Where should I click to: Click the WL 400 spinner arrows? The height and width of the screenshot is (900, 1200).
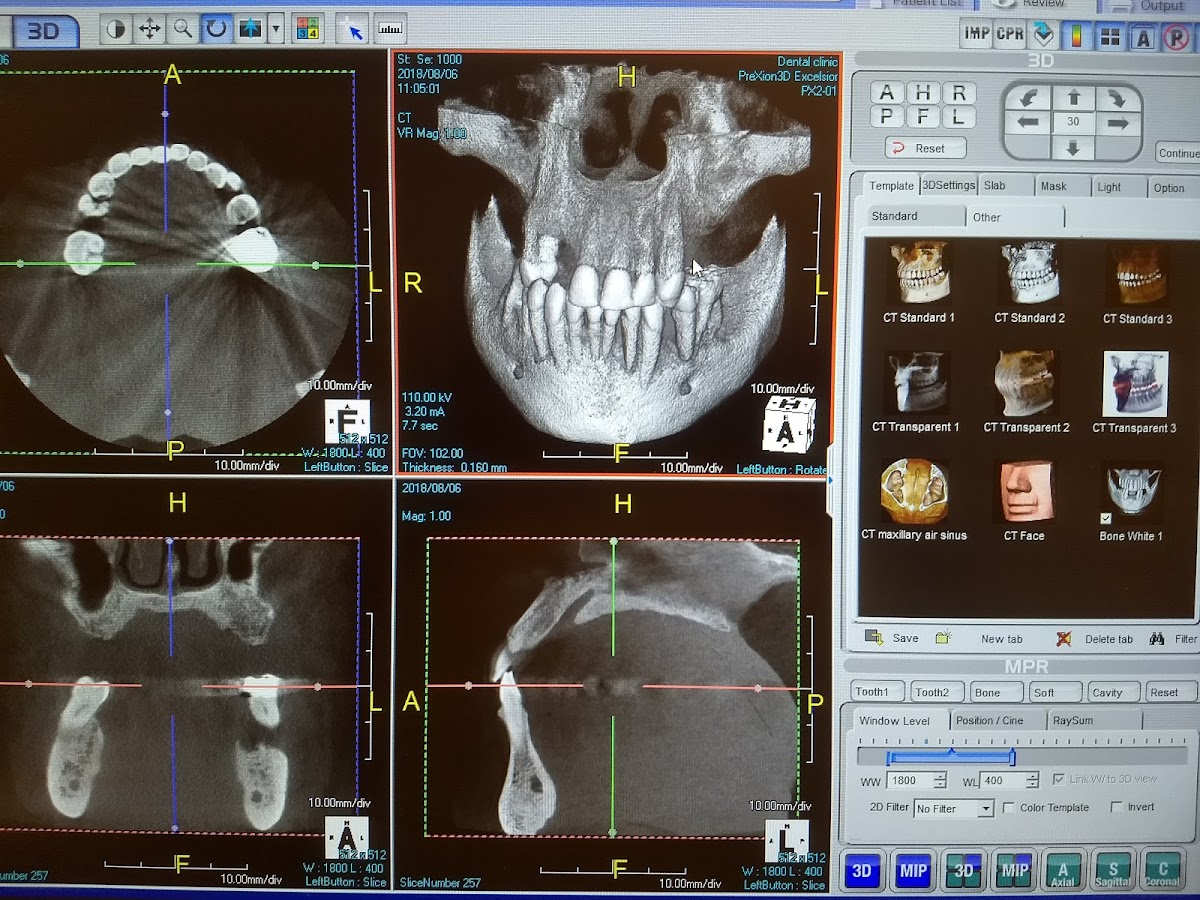click(x=1032, y=780)
